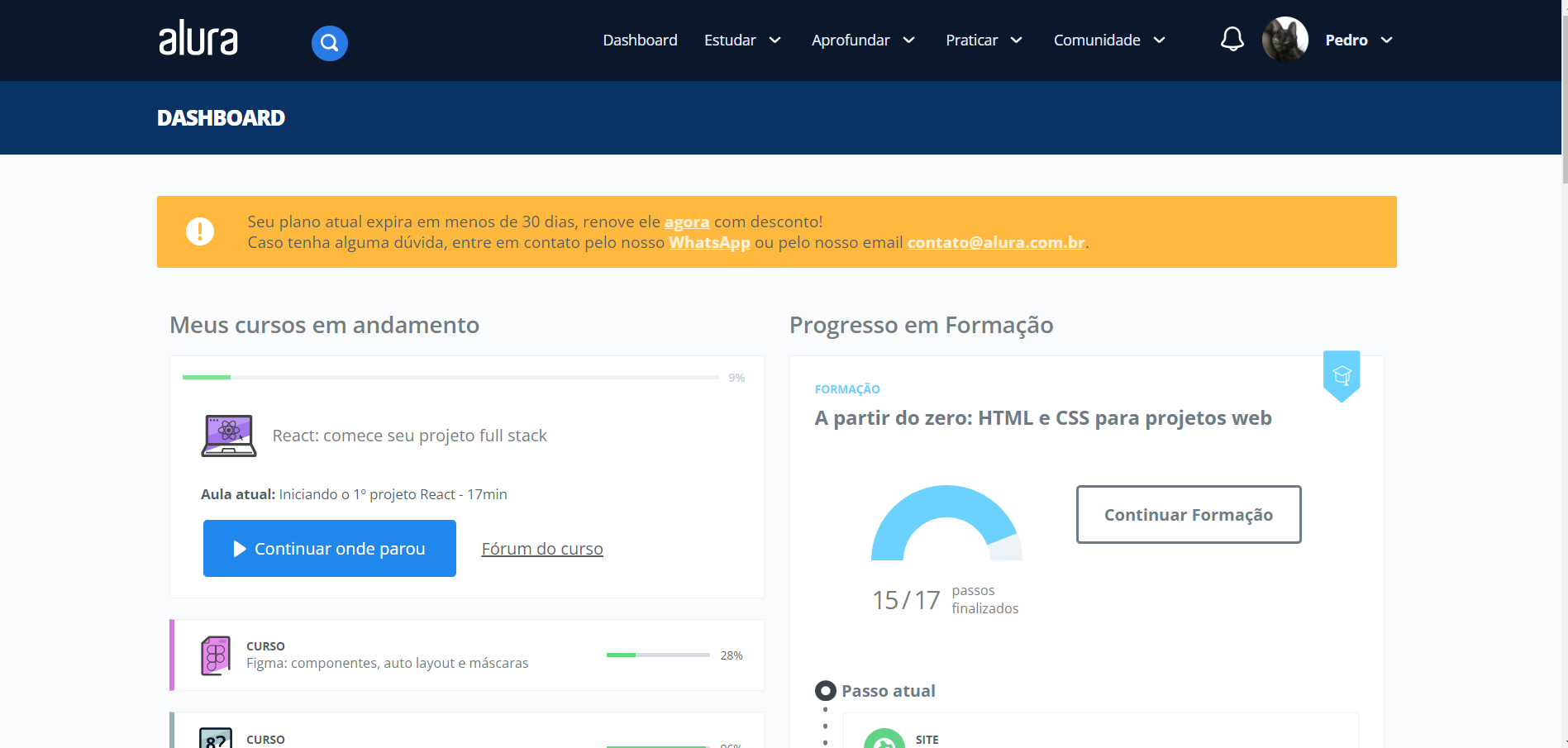Click the 'DASHBOARD' page title

tap(221, 117)
